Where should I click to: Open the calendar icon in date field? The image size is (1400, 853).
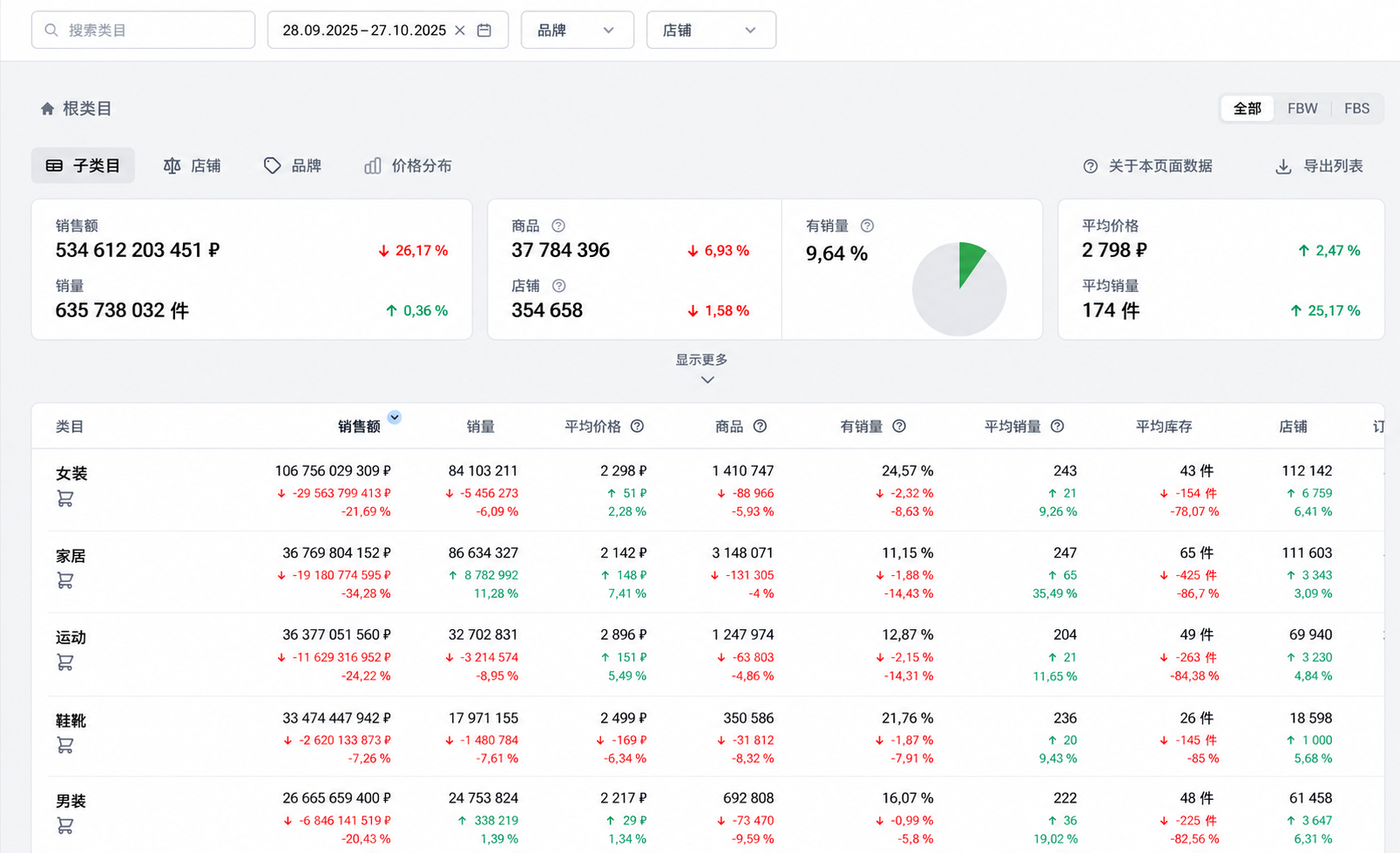point(484,30)
